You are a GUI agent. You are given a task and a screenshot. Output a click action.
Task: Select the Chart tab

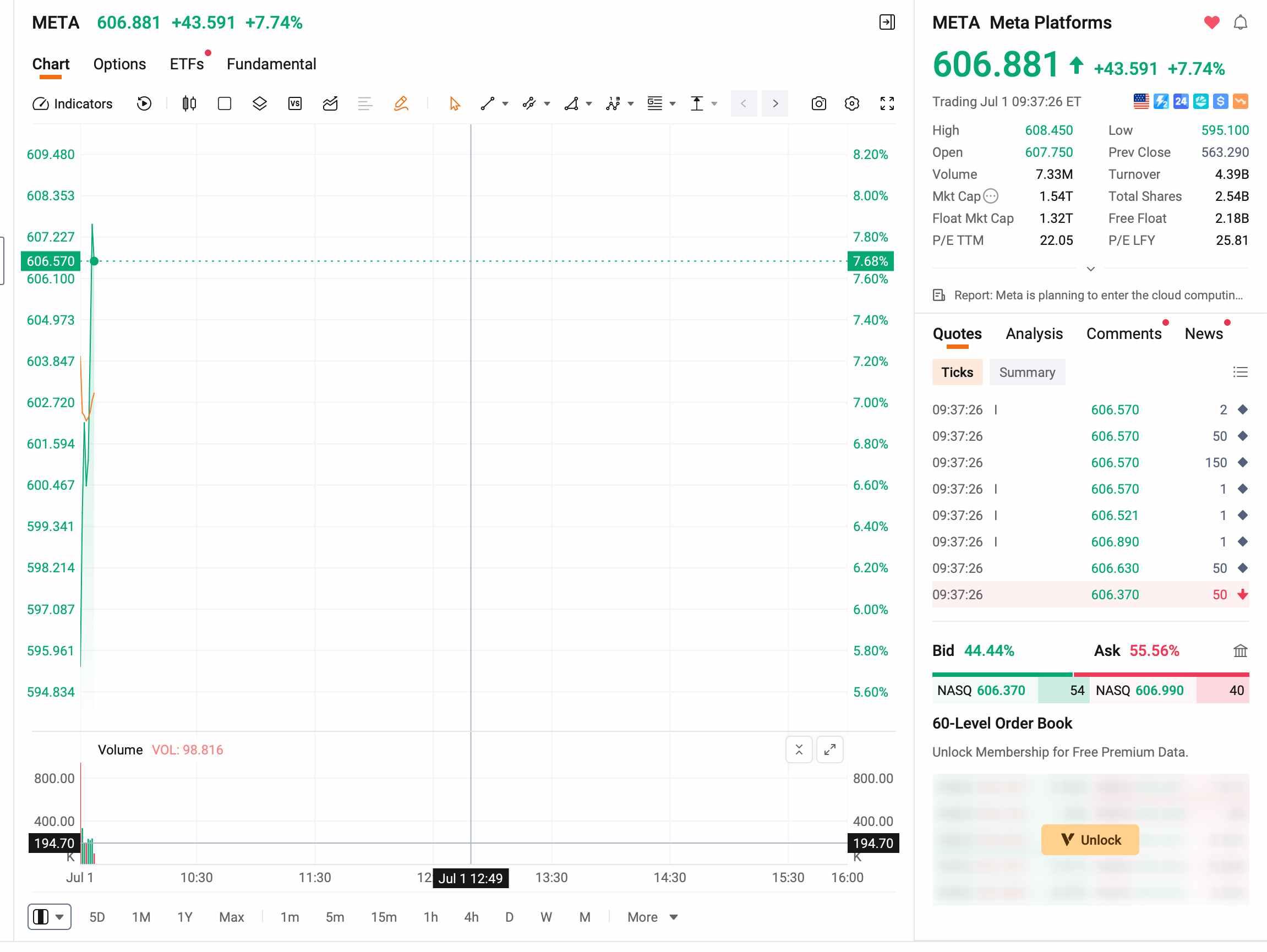point(51,64)
